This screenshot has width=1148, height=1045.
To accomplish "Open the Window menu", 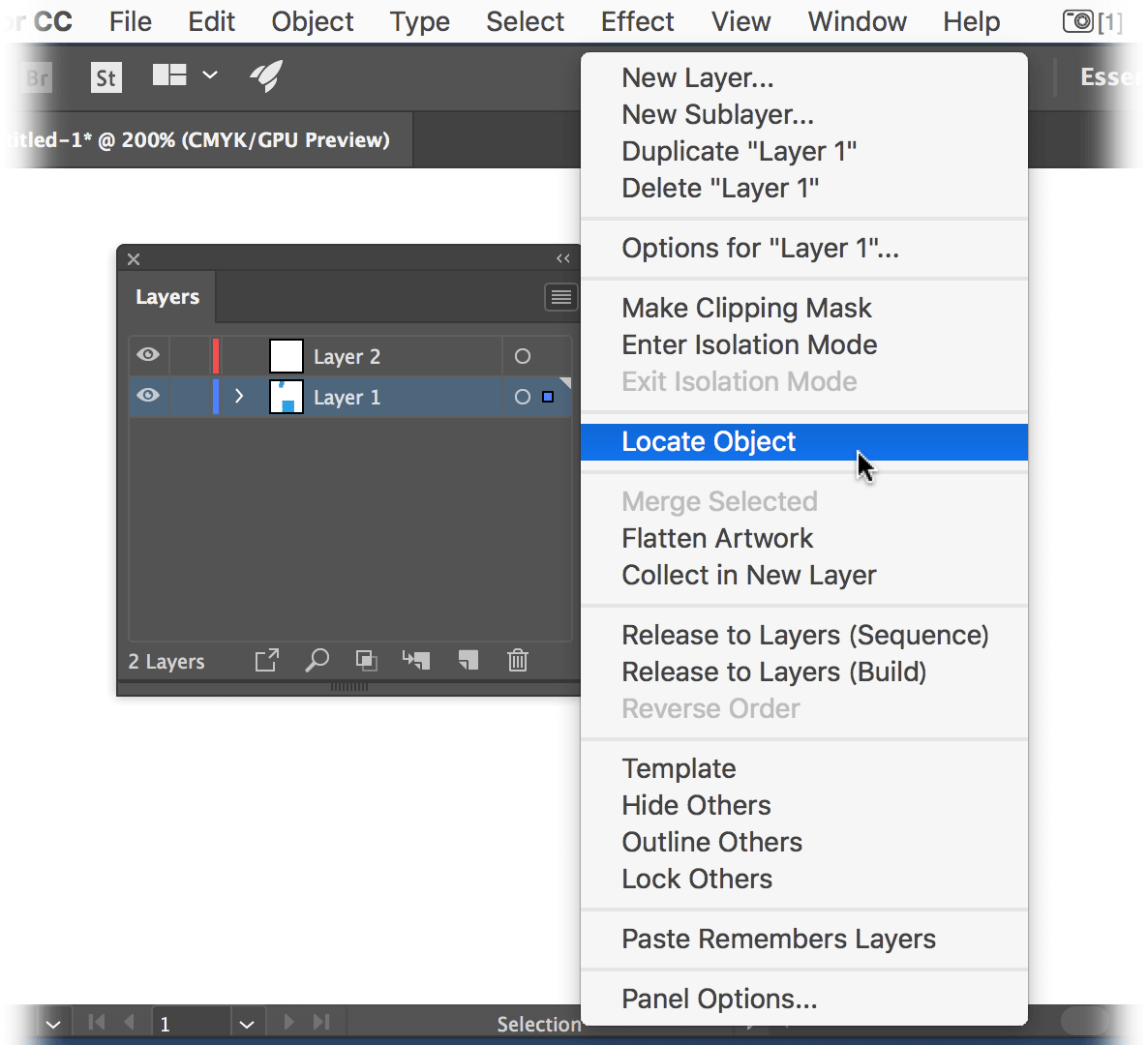I will click(x=858, y=22).
